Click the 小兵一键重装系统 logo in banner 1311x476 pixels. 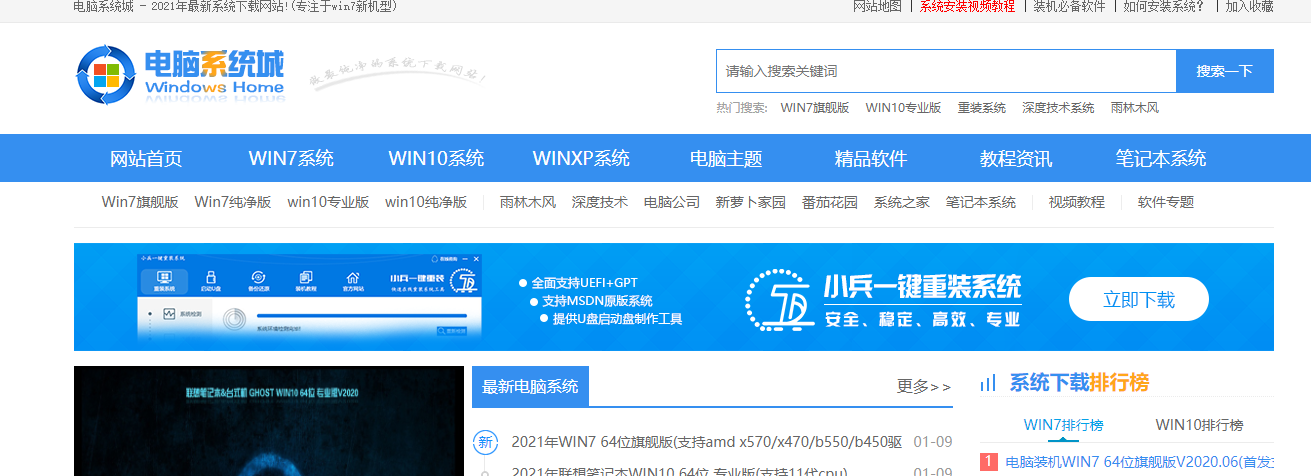pyautogui.click(x=884, y=298)
